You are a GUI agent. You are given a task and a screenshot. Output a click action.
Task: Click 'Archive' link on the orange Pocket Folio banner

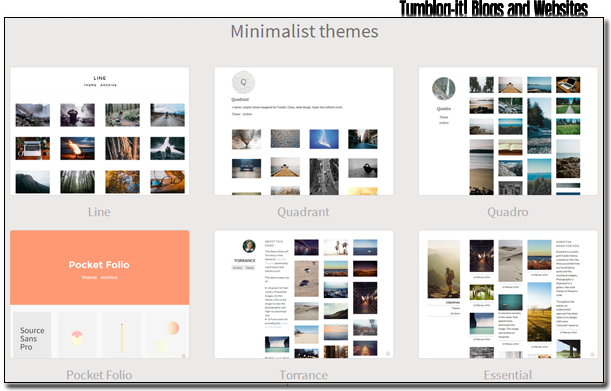[x=109, y=278]
